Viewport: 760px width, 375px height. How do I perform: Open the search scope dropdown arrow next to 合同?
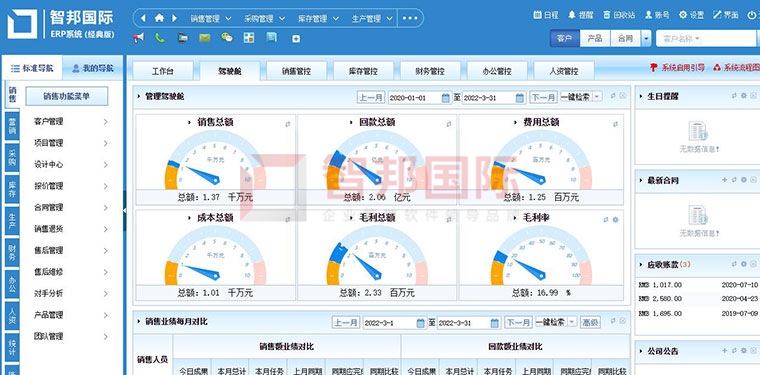tap(646, 38)
